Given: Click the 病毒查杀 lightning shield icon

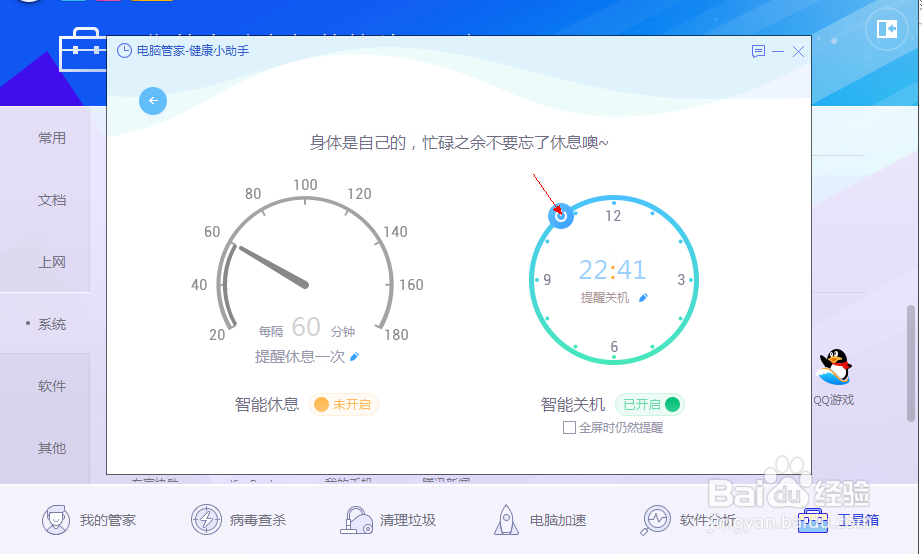Looking at the screenshot, I should pyautogui.click(x=206, y=519).
